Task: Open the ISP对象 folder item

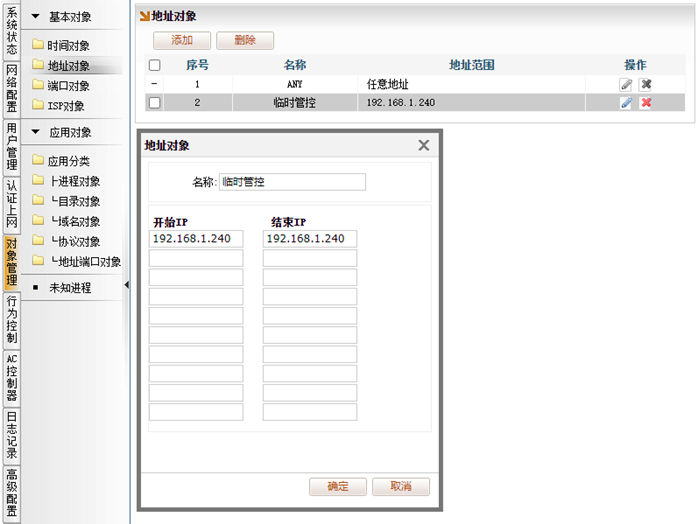Action: click(x=65, y=106)
